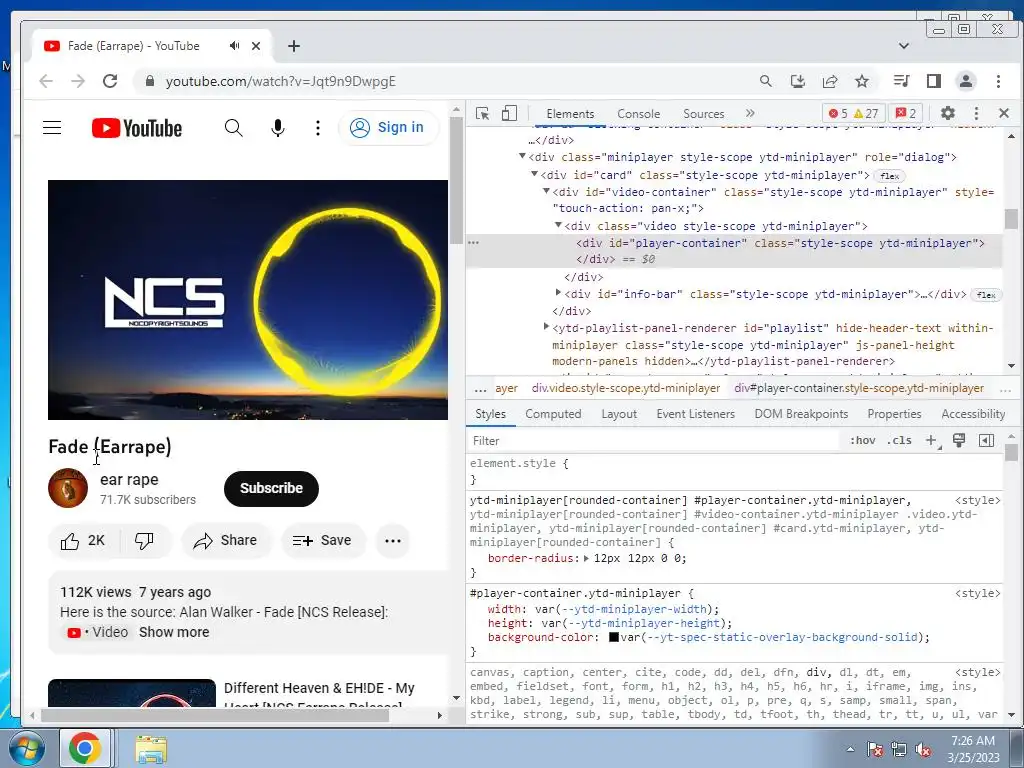The height and width of the screenshot is (768, 1024).
Task: Click the address bar URL
Action: (x=281, y=82)
